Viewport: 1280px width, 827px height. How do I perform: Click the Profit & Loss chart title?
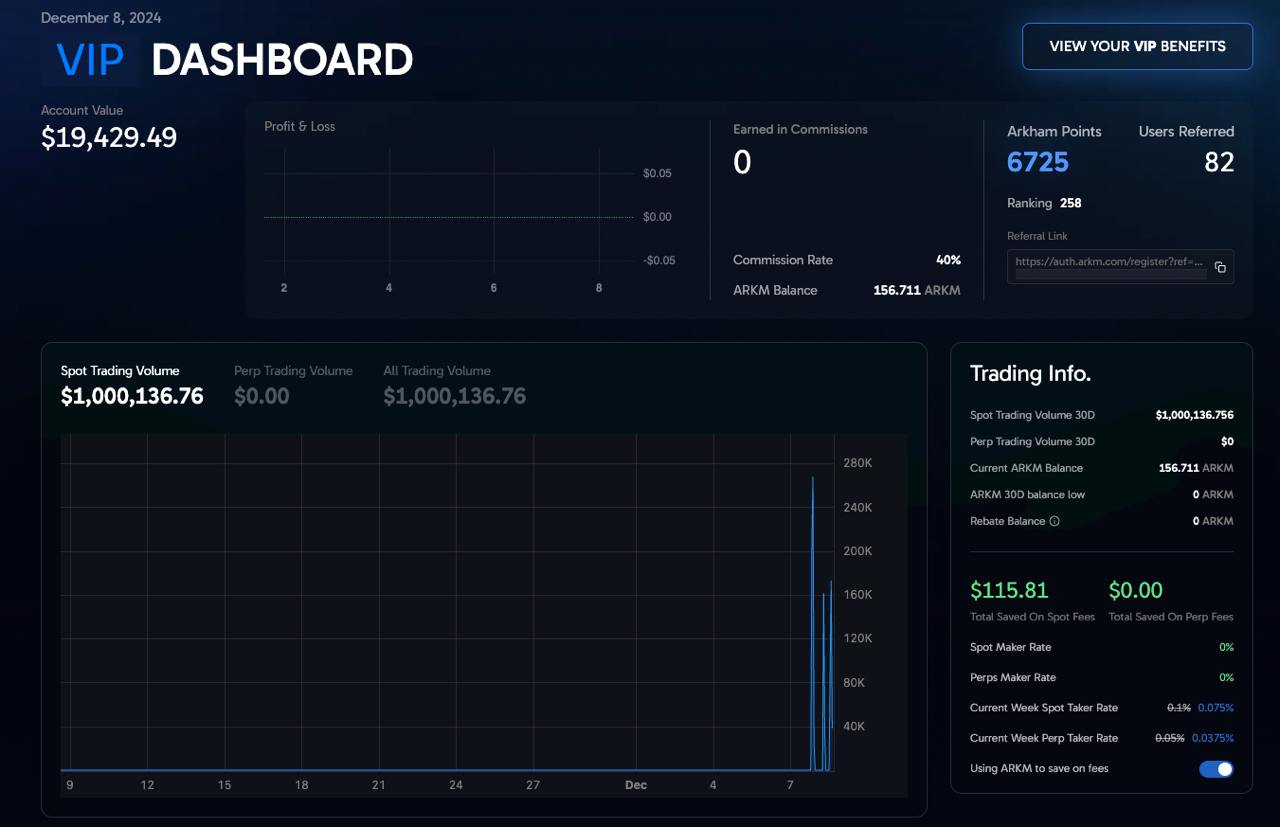click(x=300, y=126)
